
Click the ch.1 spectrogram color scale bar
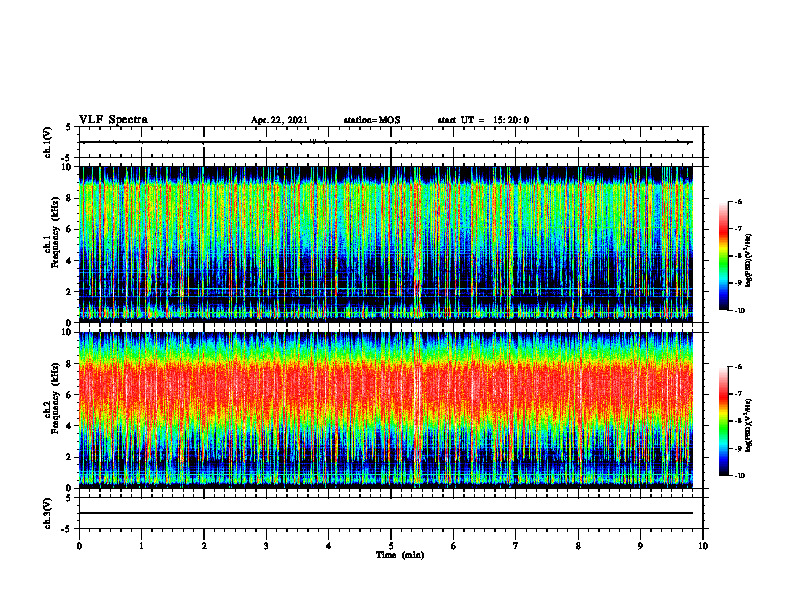click(724, 256)
